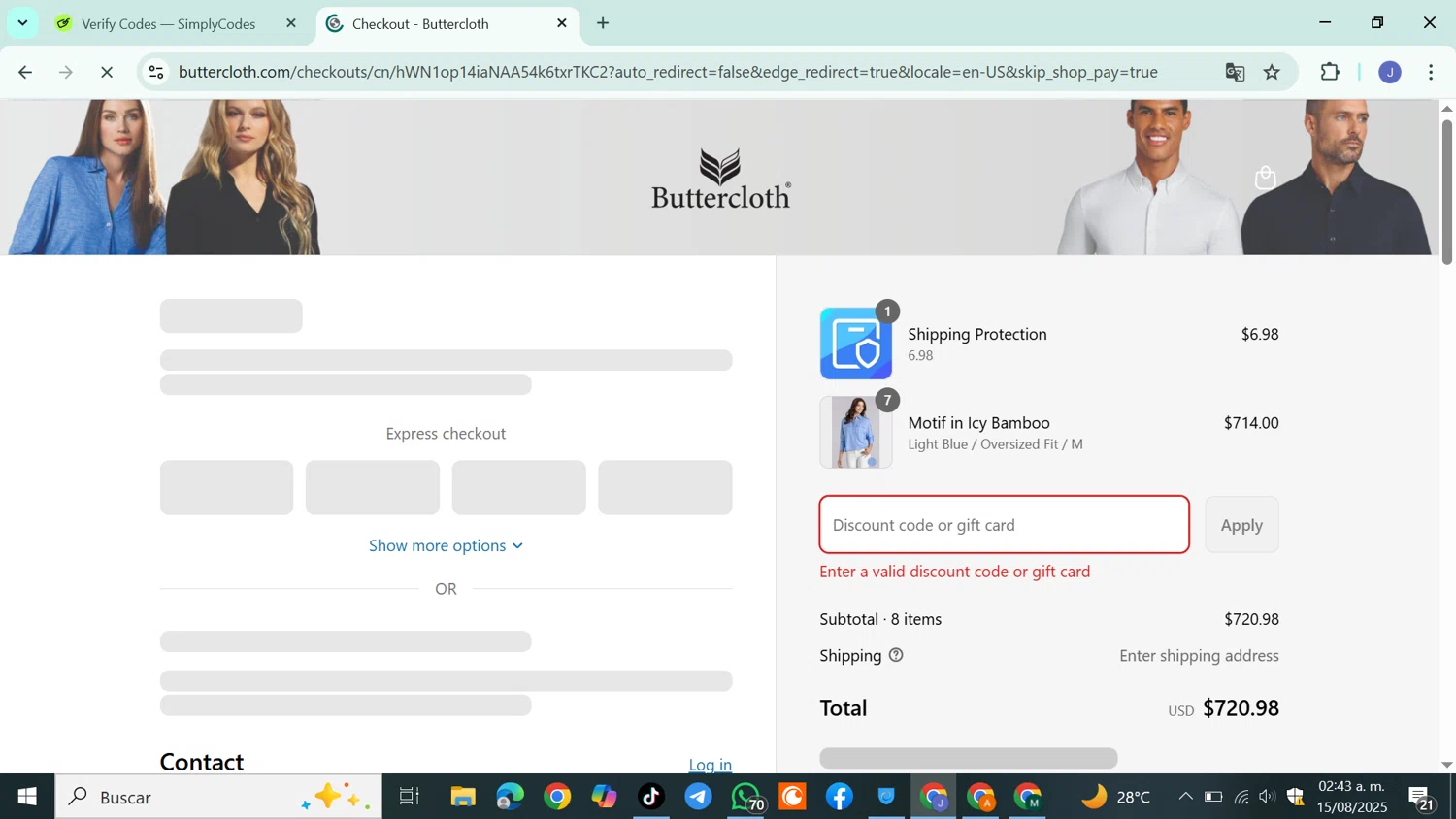Open the Windows Start menu
Image resolution: width=1456 pixels, height=819 pixels.
(26, 797)
